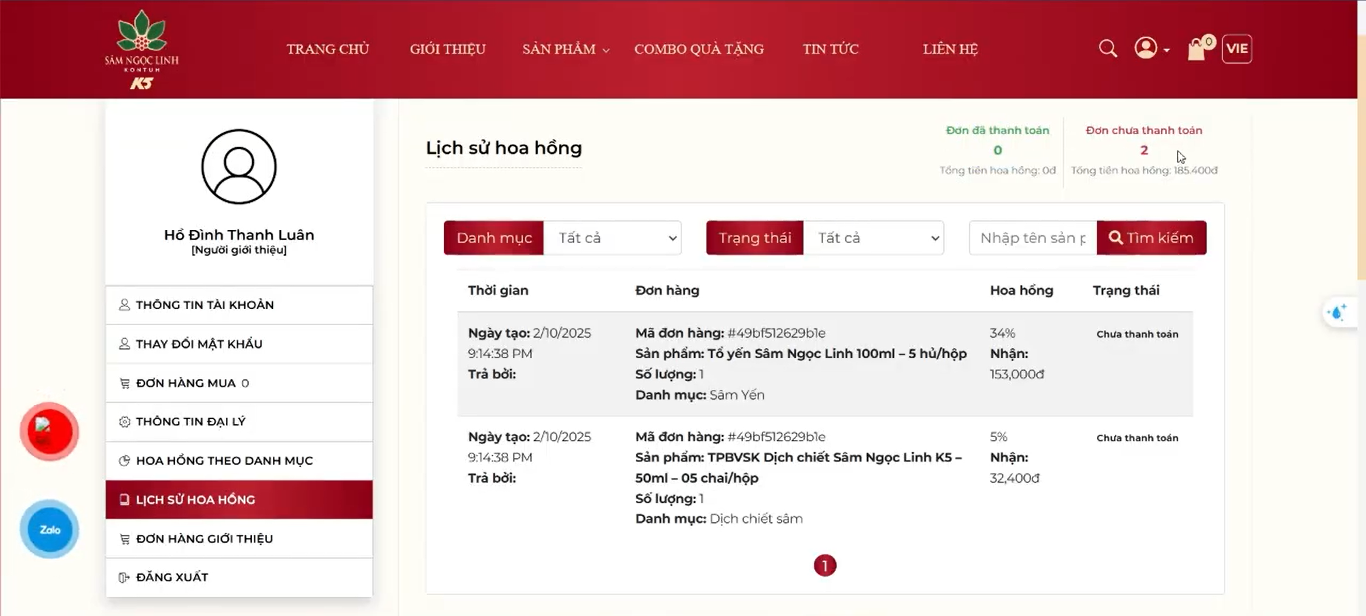The width and height of the screenshot is (1366, 616).
Task: Click the Dịch chiết sâm category value
Action: (756, 519)
